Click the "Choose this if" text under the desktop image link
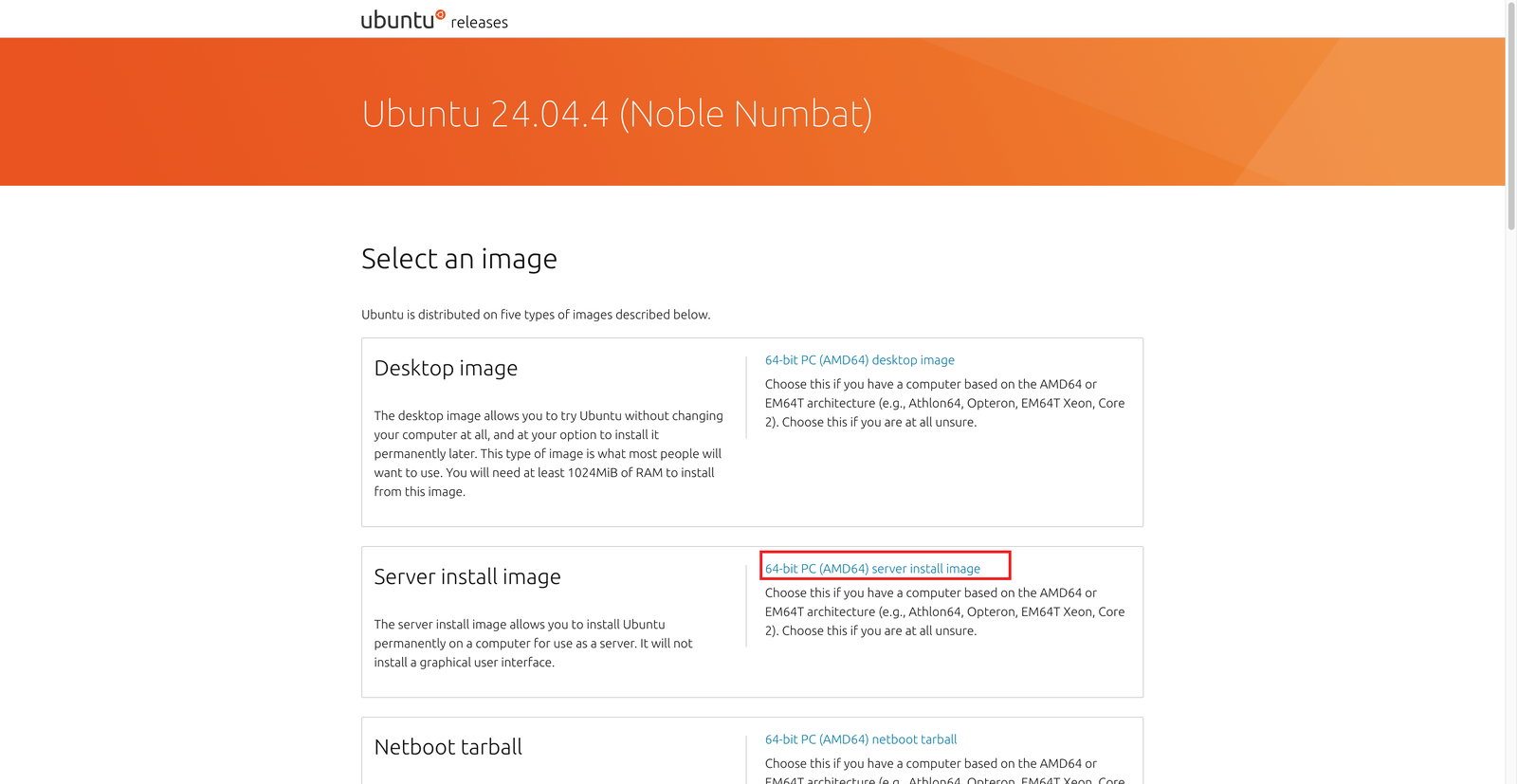Image resolution: width=1517 pixels, height=784 pixels. tap(945, 403)
